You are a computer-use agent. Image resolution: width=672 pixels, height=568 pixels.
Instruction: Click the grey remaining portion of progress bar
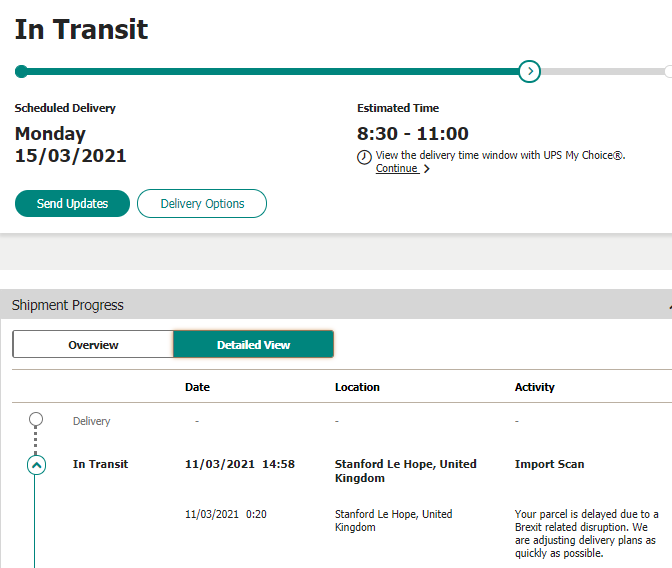click(x=600, y=71)
